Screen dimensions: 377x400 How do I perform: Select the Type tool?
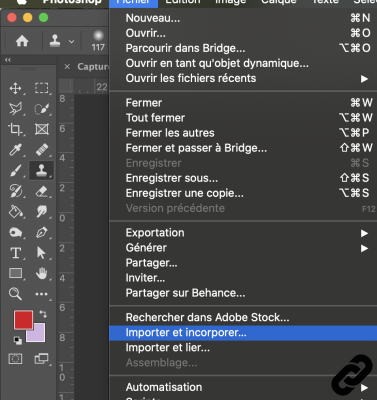point(15,253)
